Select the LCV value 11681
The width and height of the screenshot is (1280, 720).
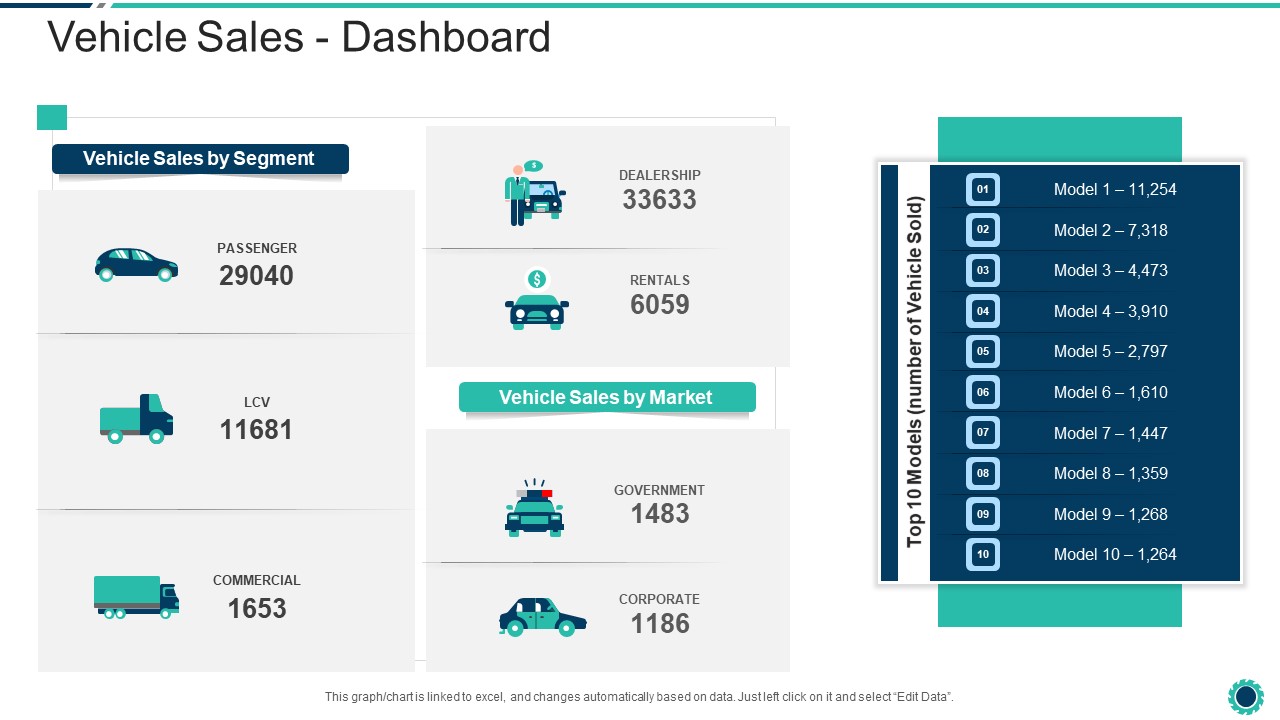257,430
